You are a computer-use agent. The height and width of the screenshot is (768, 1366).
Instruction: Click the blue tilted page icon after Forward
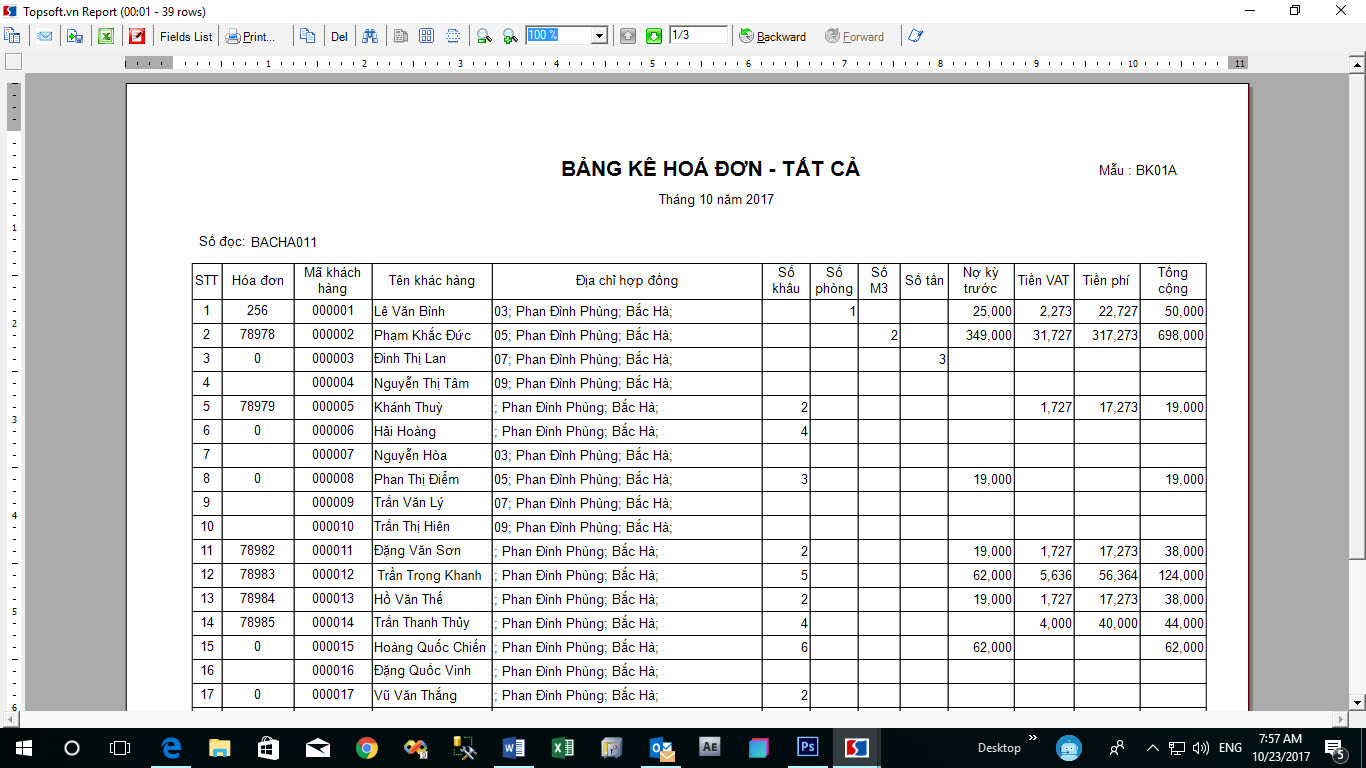click(x=914, y=36)
